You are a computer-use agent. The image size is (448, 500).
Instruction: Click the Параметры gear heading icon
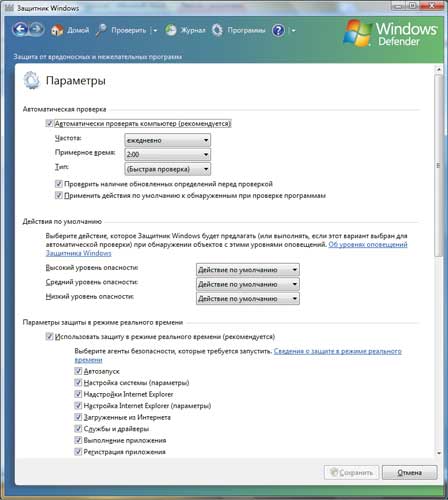pos(31,80)
